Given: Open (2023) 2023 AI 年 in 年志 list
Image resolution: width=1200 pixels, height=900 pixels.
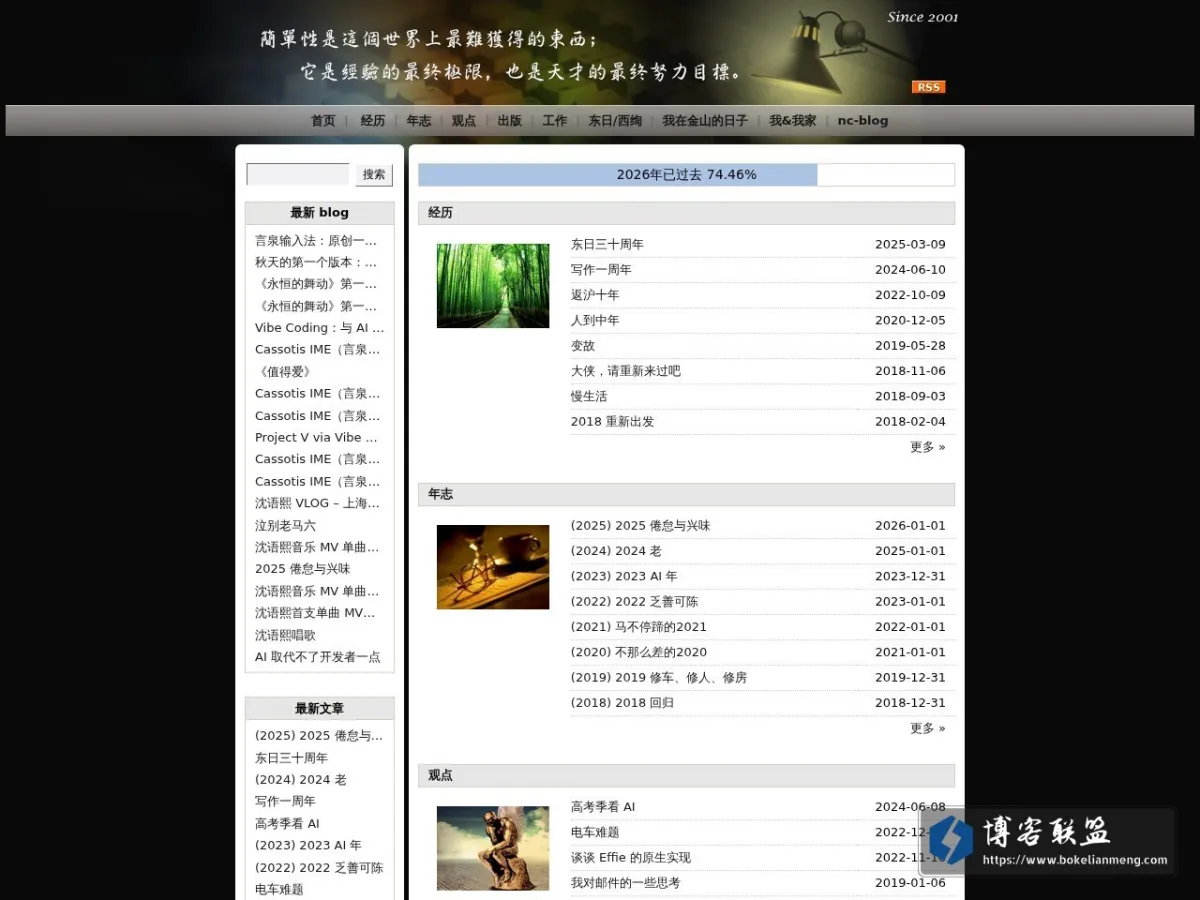Looking at the screenshot, I should pos(624,576).
